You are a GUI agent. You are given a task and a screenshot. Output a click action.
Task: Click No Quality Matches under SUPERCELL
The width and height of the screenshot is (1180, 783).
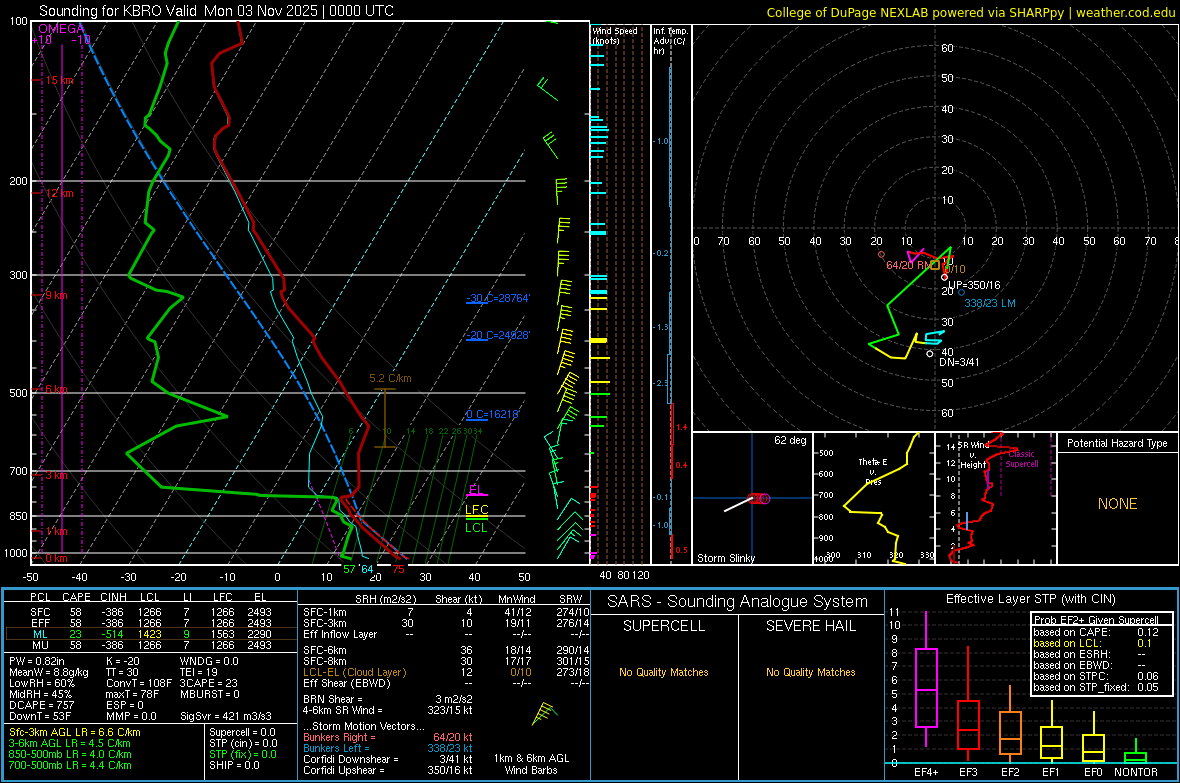coord(664,672)
